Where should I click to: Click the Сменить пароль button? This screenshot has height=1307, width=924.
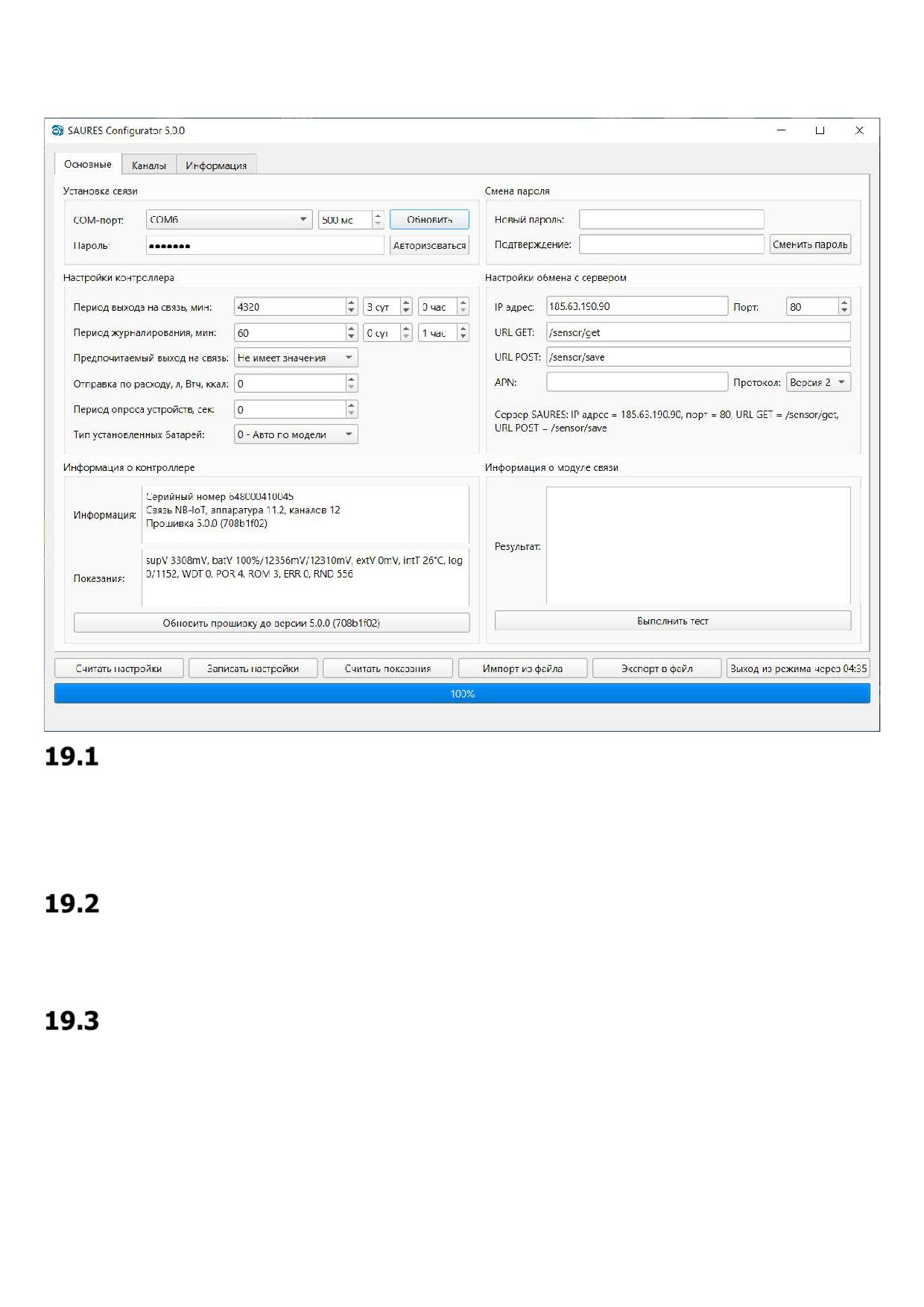coord(810,244)
